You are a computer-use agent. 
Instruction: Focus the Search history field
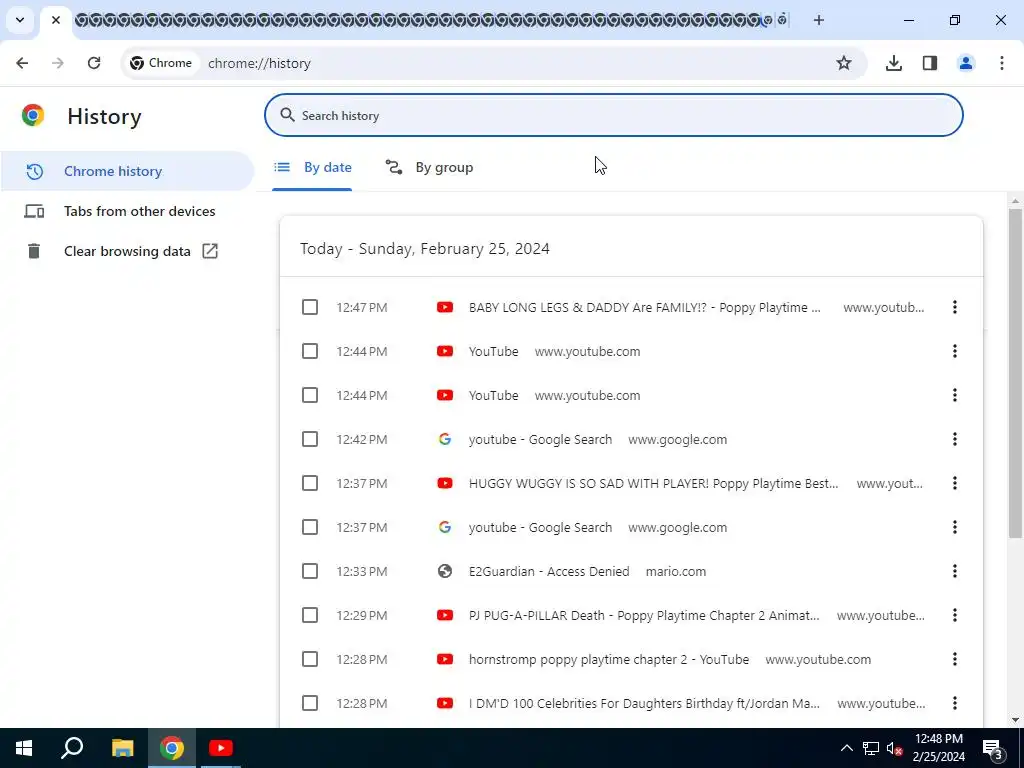point(614,116)
